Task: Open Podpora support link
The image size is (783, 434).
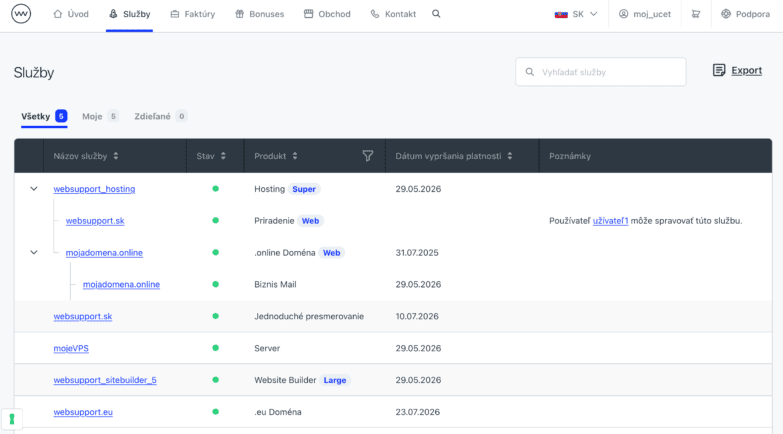Action: tap(746, 14)
